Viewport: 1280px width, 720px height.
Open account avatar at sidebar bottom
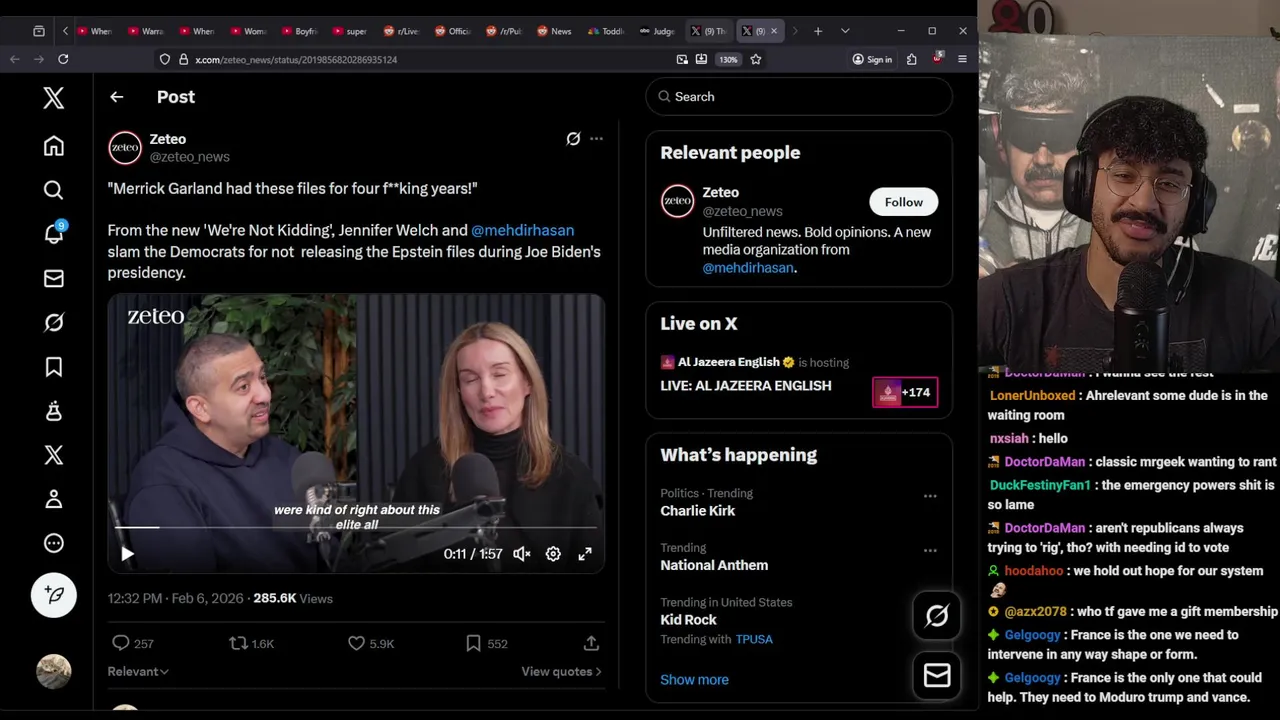[x=54, y=671]
